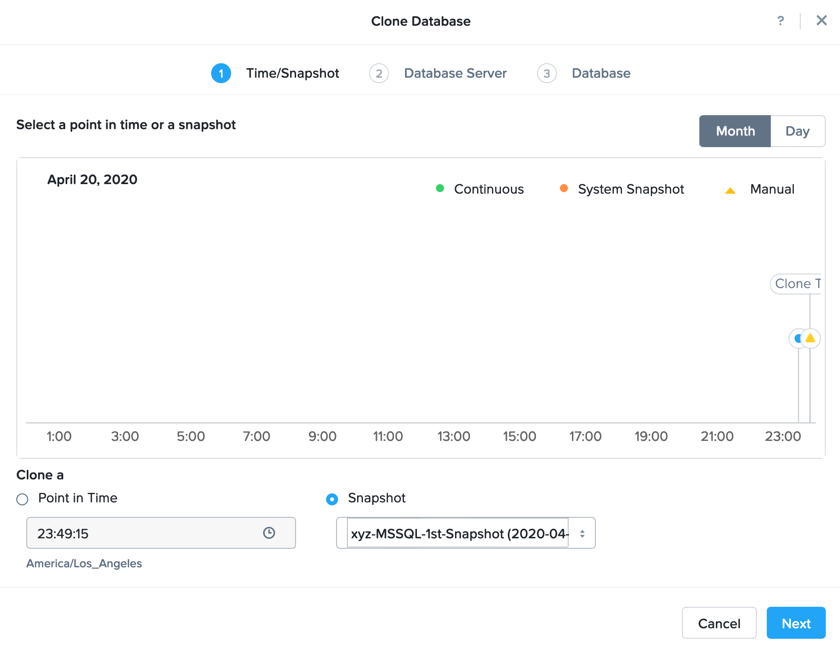Click the step 3 circle icon
The height and width of the screenshot is (650, 840).
[546, 73]
